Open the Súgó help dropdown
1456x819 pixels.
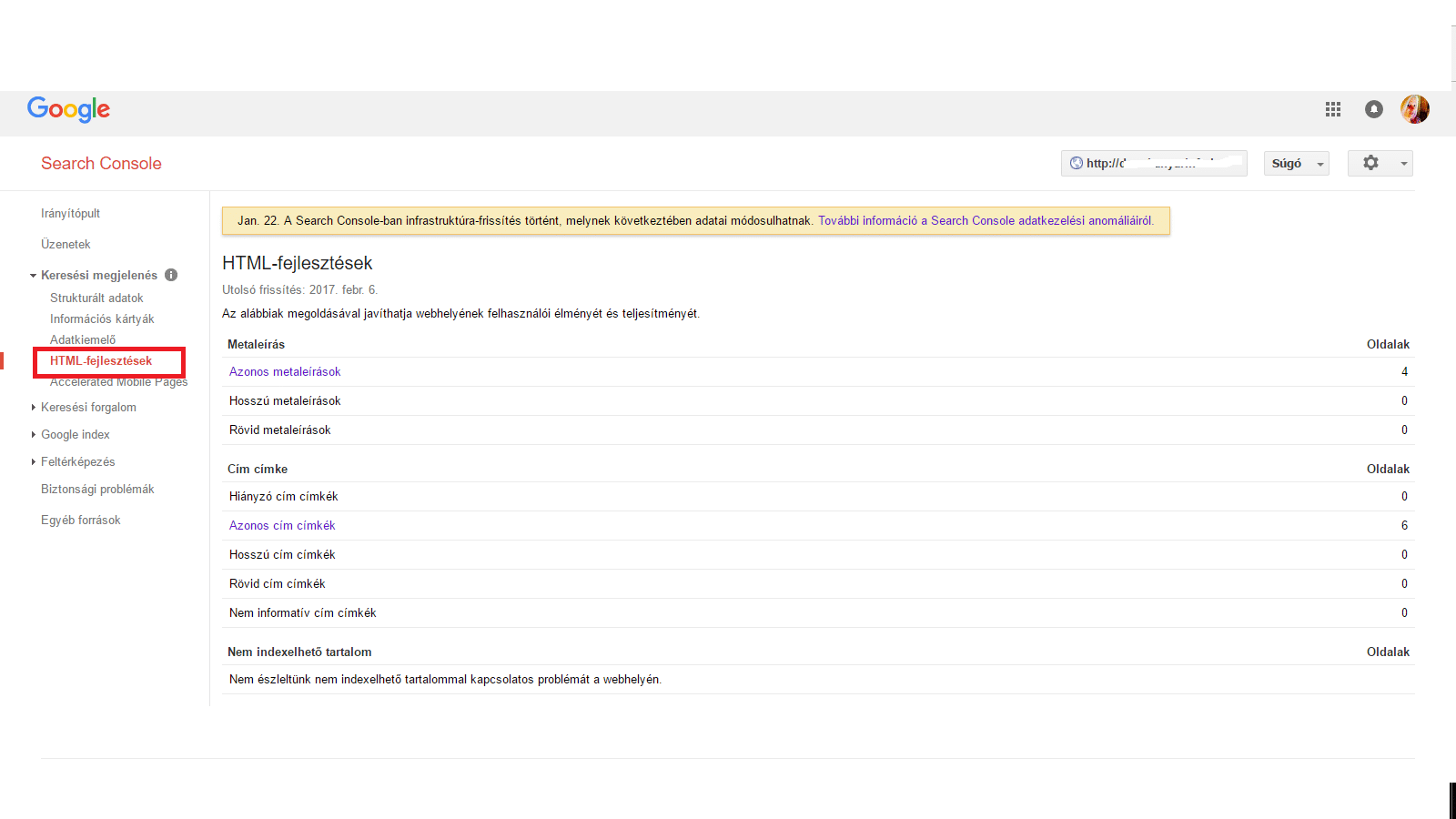click(x=1296, y=164)
